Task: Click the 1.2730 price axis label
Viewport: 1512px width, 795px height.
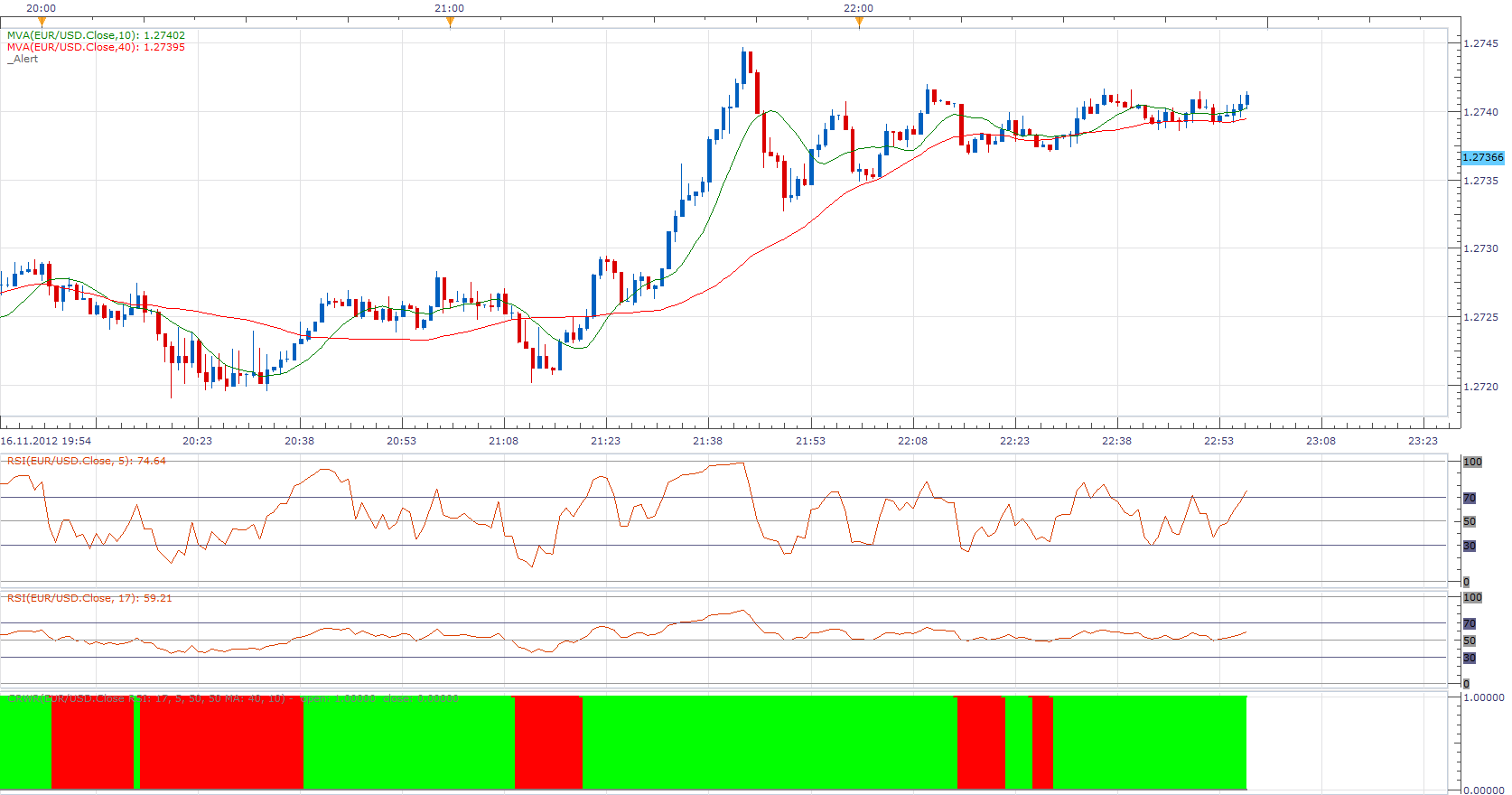Action: point(1480,248)
